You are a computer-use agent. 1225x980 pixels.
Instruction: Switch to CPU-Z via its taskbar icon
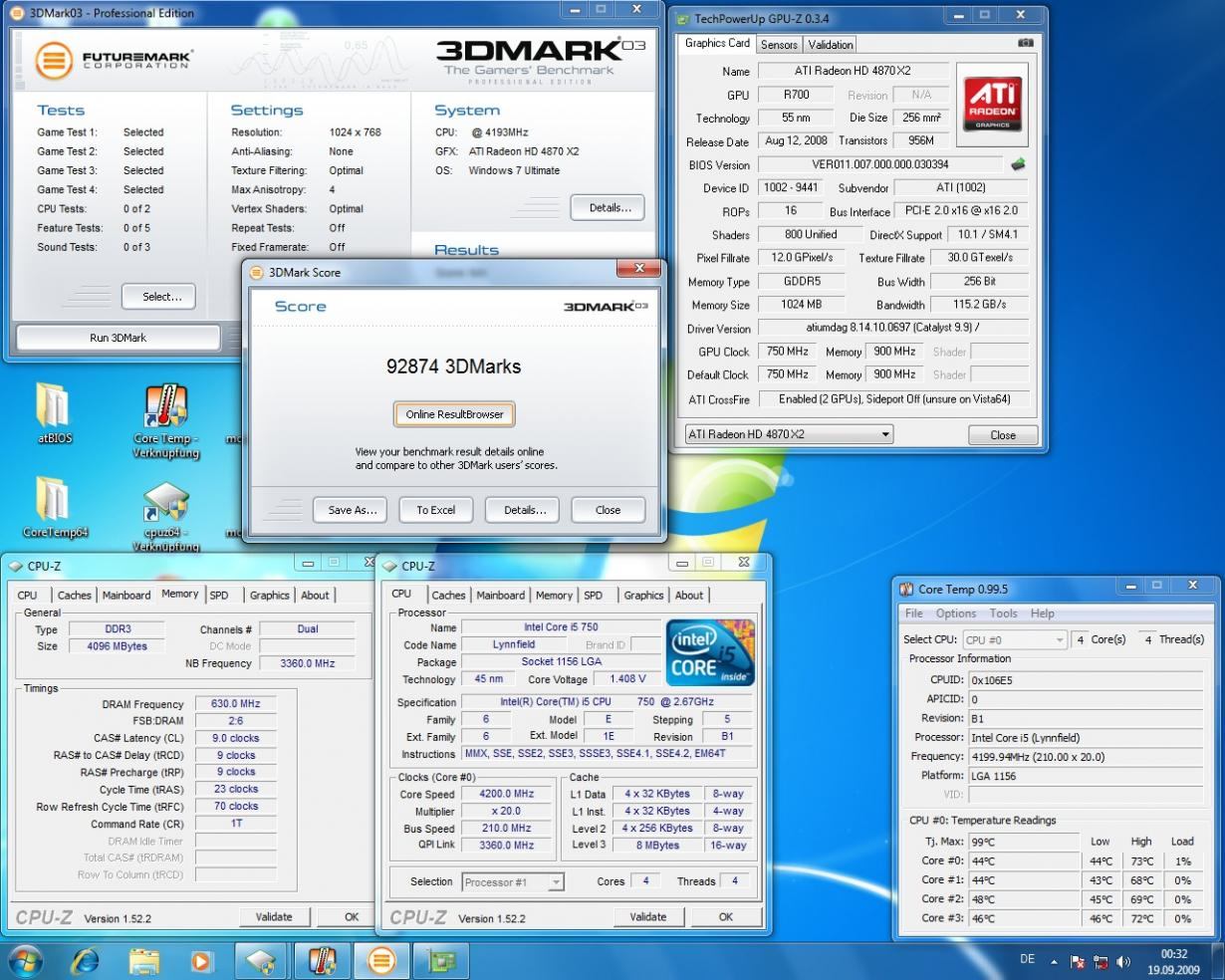262,961
